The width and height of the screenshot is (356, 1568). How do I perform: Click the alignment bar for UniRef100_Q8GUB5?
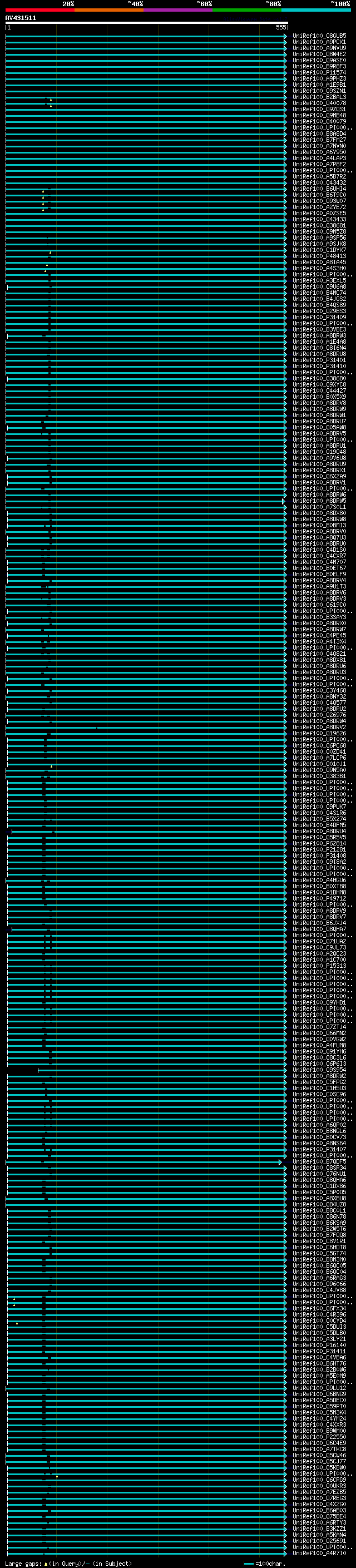pos(146,36)
